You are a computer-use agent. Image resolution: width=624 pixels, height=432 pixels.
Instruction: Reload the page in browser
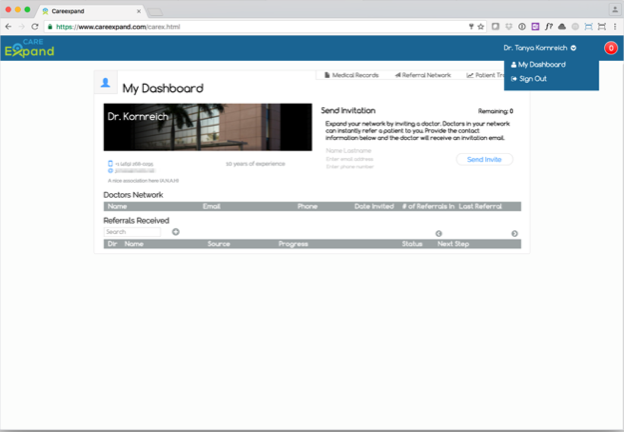tap(36, 26)
